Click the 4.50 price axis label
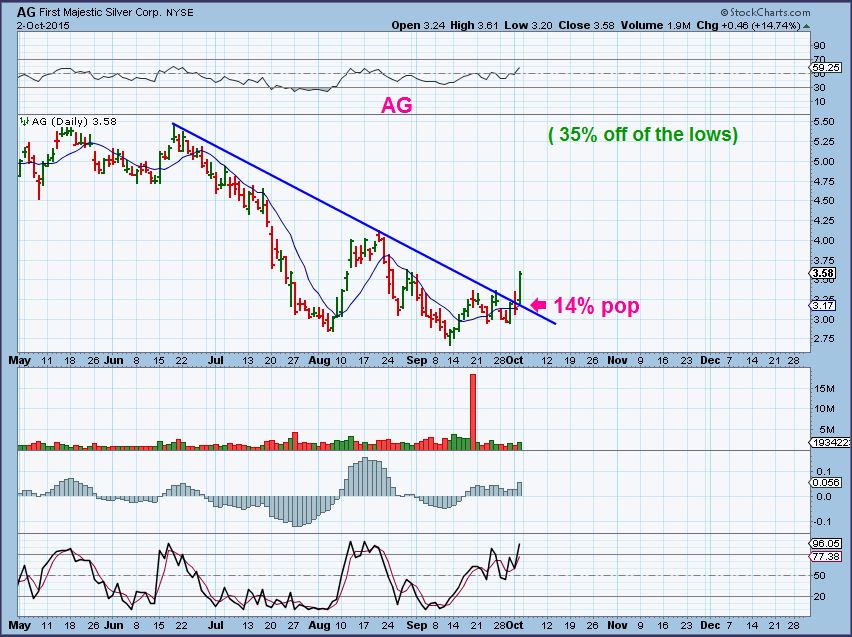 (824, 201)
